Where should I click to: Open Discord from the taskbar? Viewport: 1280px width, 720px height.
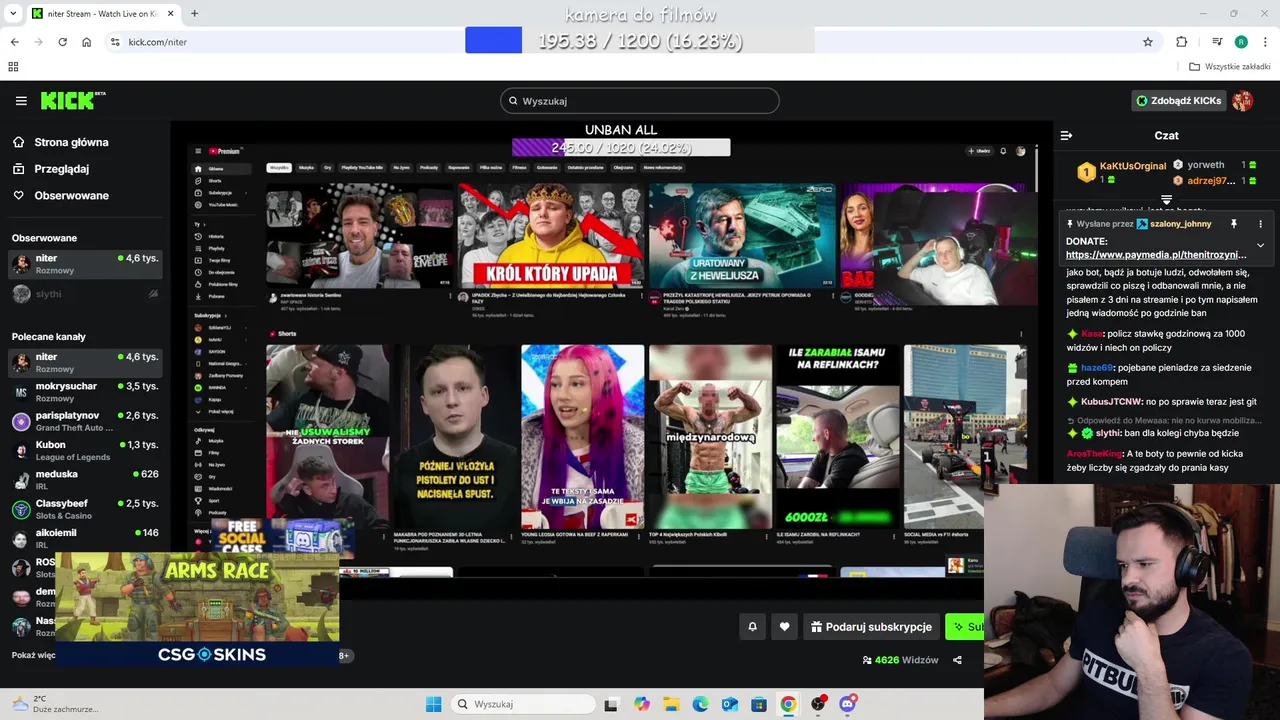pos(848,704)
